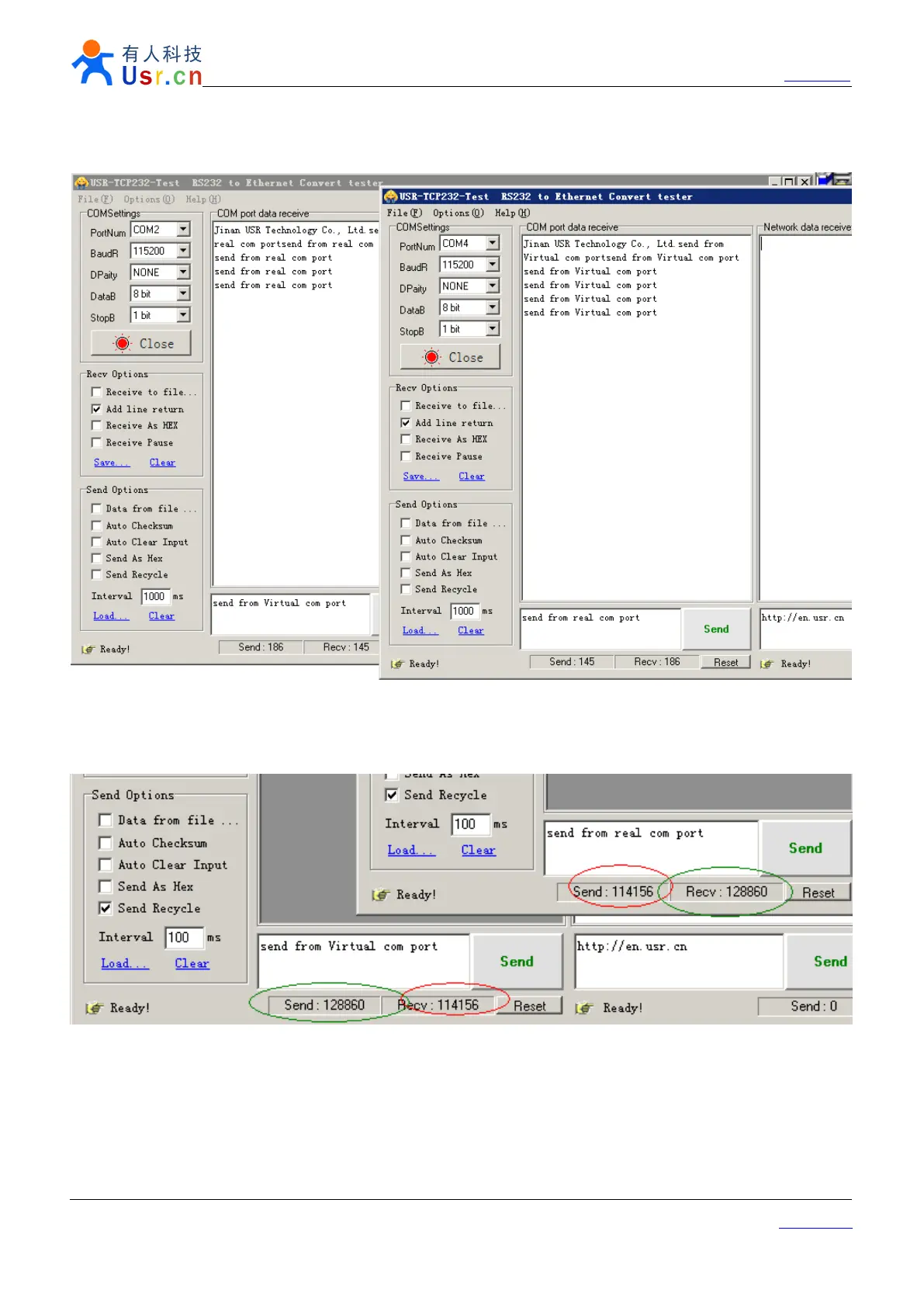Check 'Auto Clear Input' in the COM4 window
924x1307 pixels.
[406, 556]
